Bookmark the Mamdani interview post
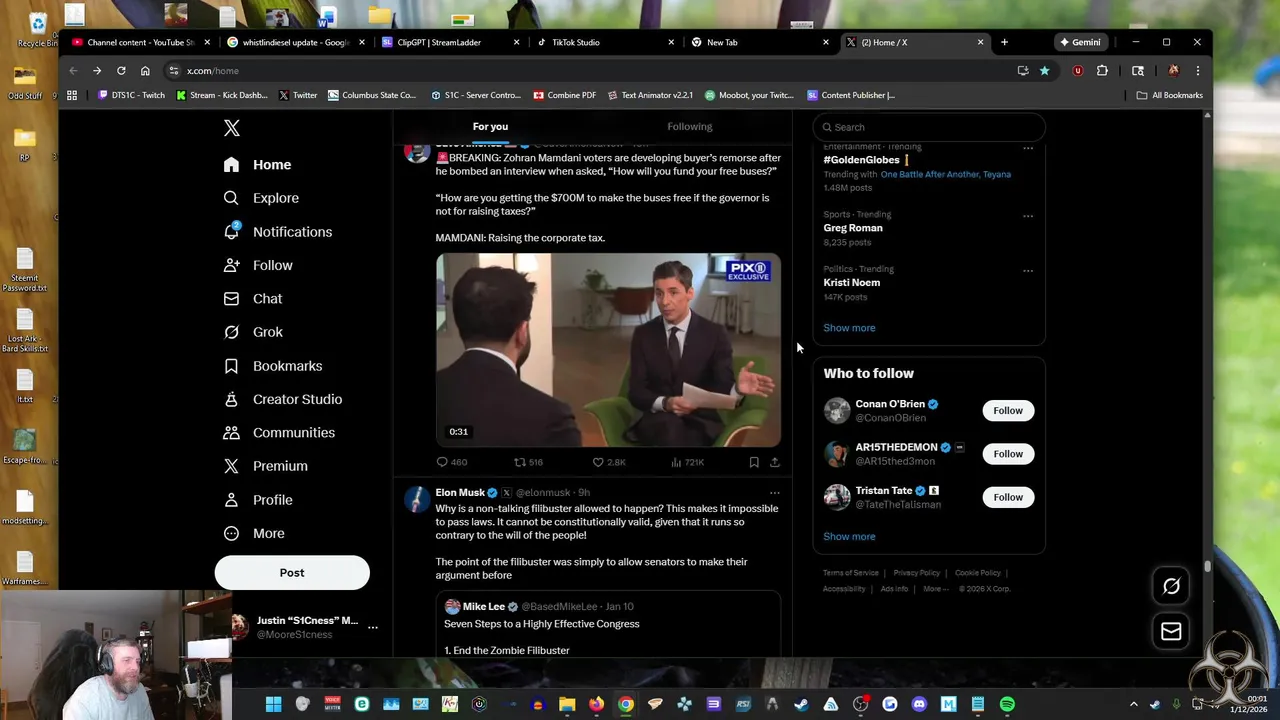 (754, 462)
